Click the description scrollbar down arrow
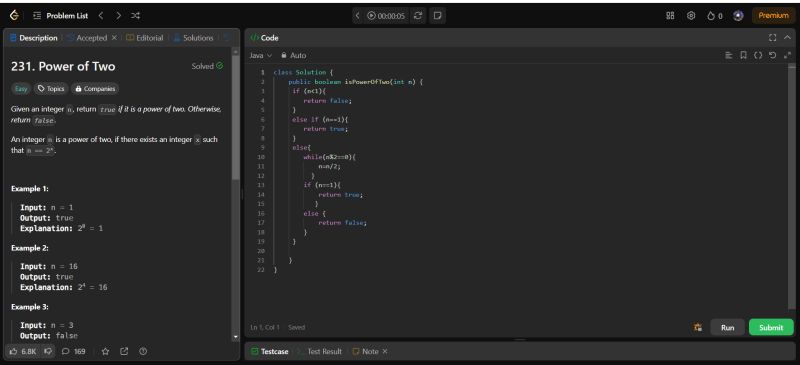 click(235, 337)
